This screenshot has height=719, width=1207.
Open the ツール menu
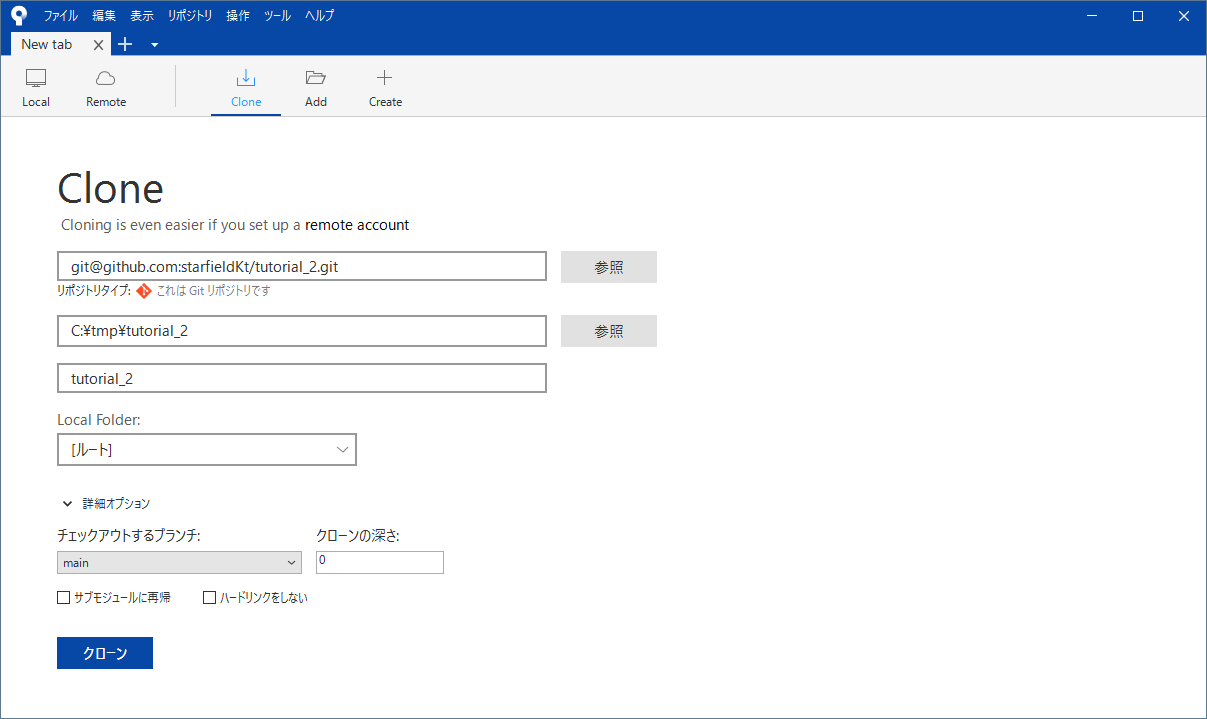[x=277, y=16]
